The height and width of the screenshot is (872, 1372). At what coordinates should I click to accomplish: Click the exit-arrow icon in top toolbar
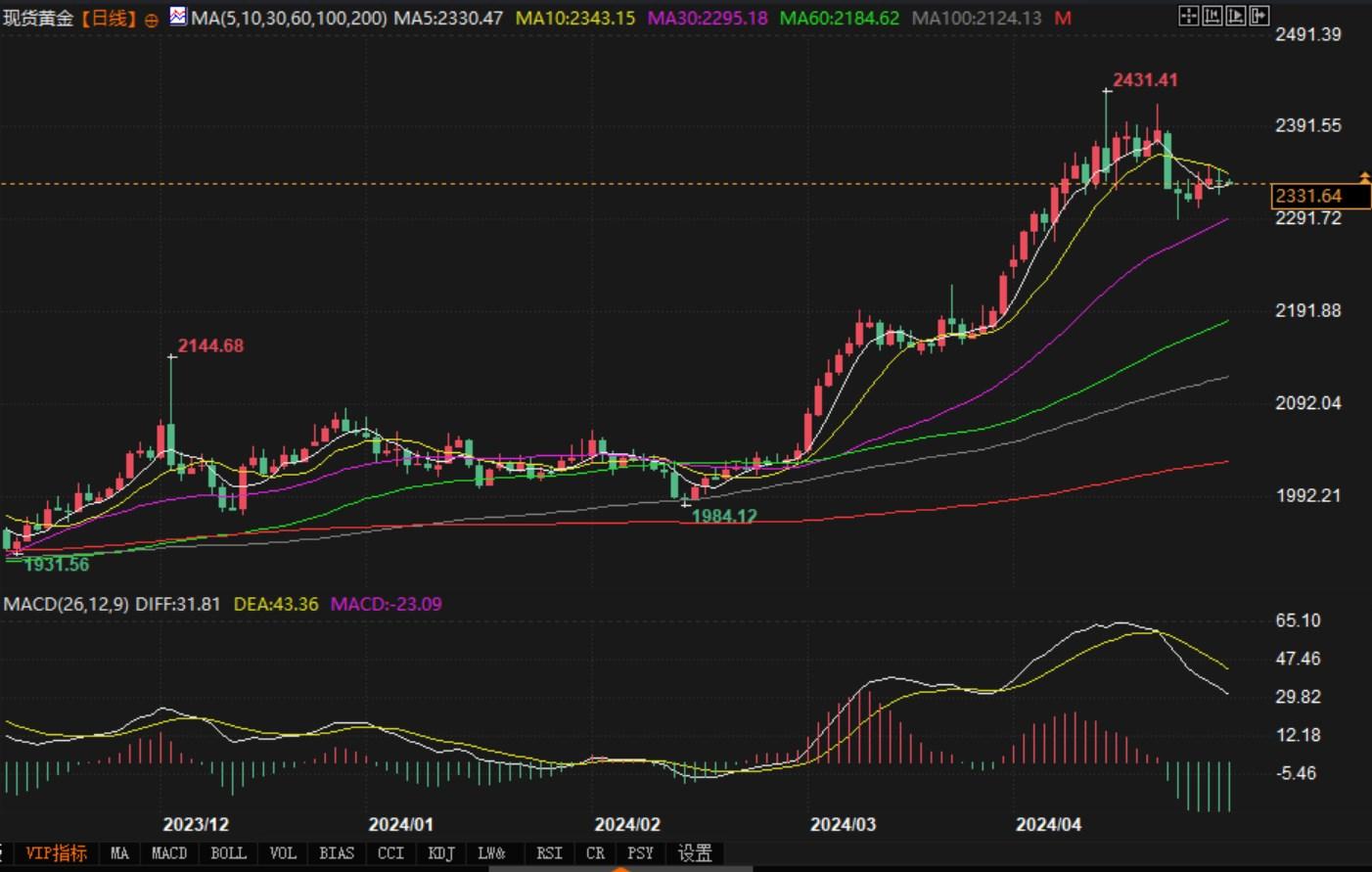pyautogui.click(x=1259, y=16)
